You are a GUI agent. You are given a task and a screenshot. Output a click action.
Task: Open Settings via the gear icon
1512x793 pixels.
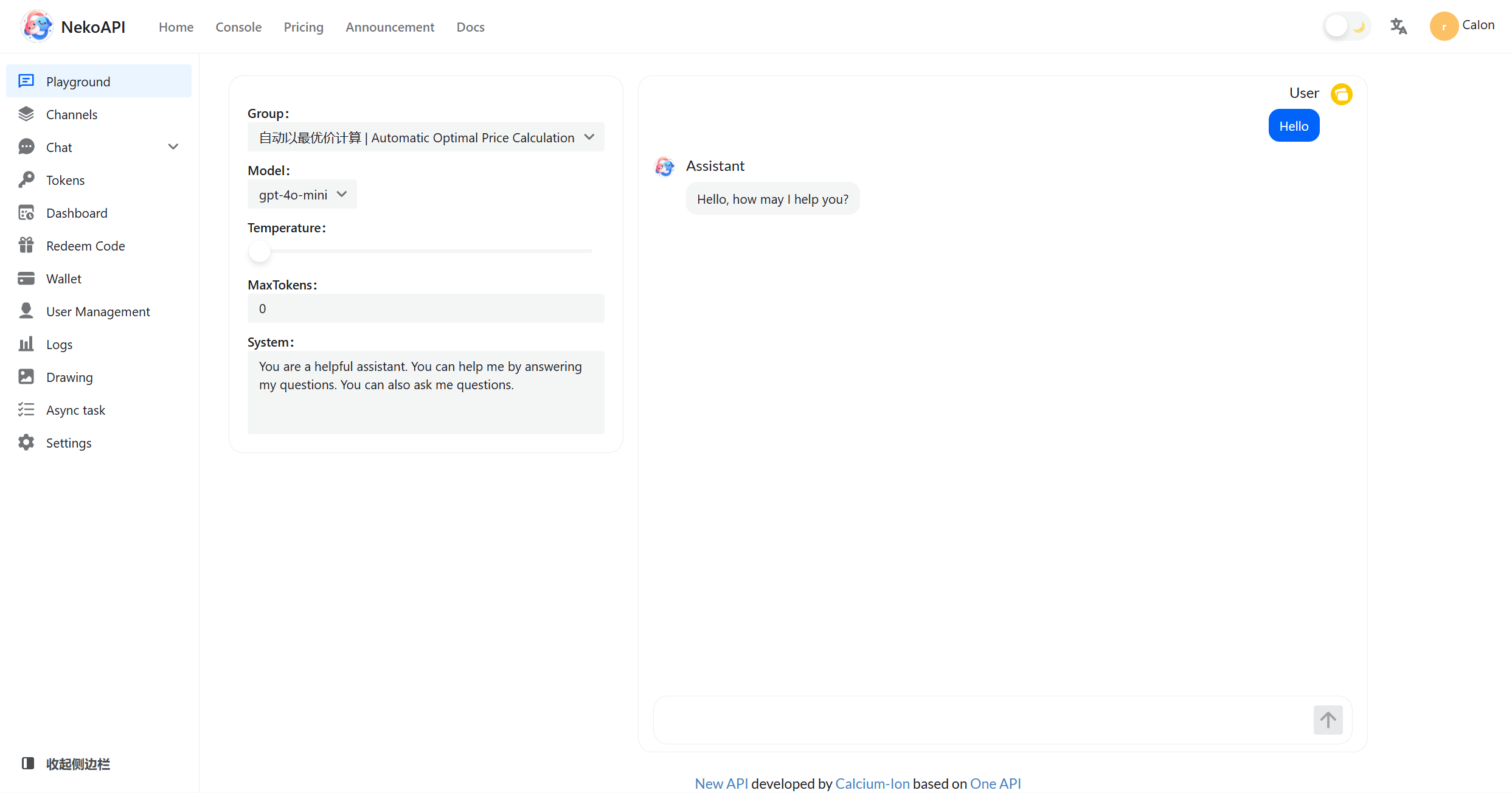click(x=26, y=443)
